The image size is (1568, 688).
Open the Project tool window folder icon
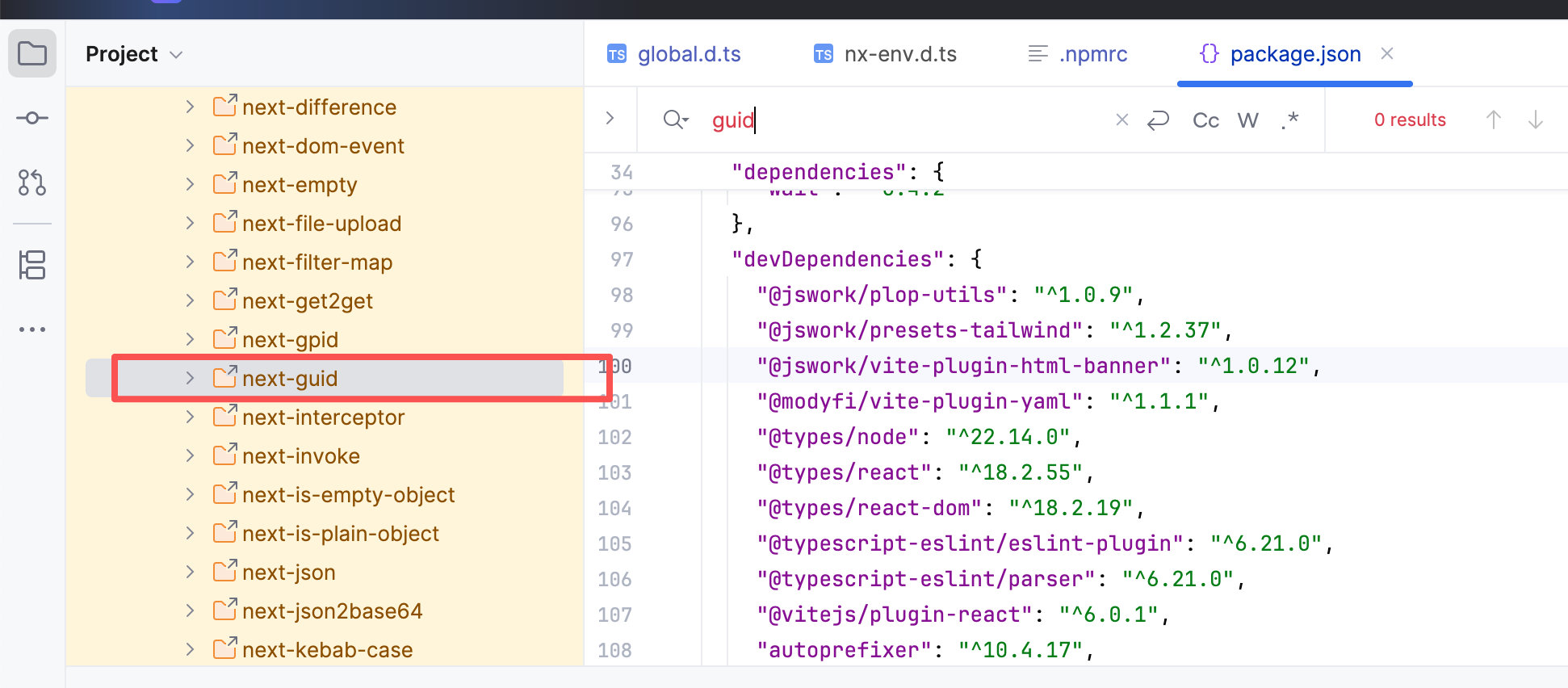32,54
